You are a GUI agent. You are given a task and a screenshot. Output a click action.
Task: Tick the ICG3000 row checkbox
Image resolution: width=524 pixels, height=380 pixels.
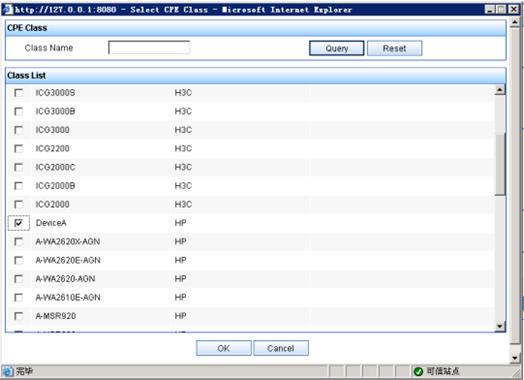click(19, 130)
